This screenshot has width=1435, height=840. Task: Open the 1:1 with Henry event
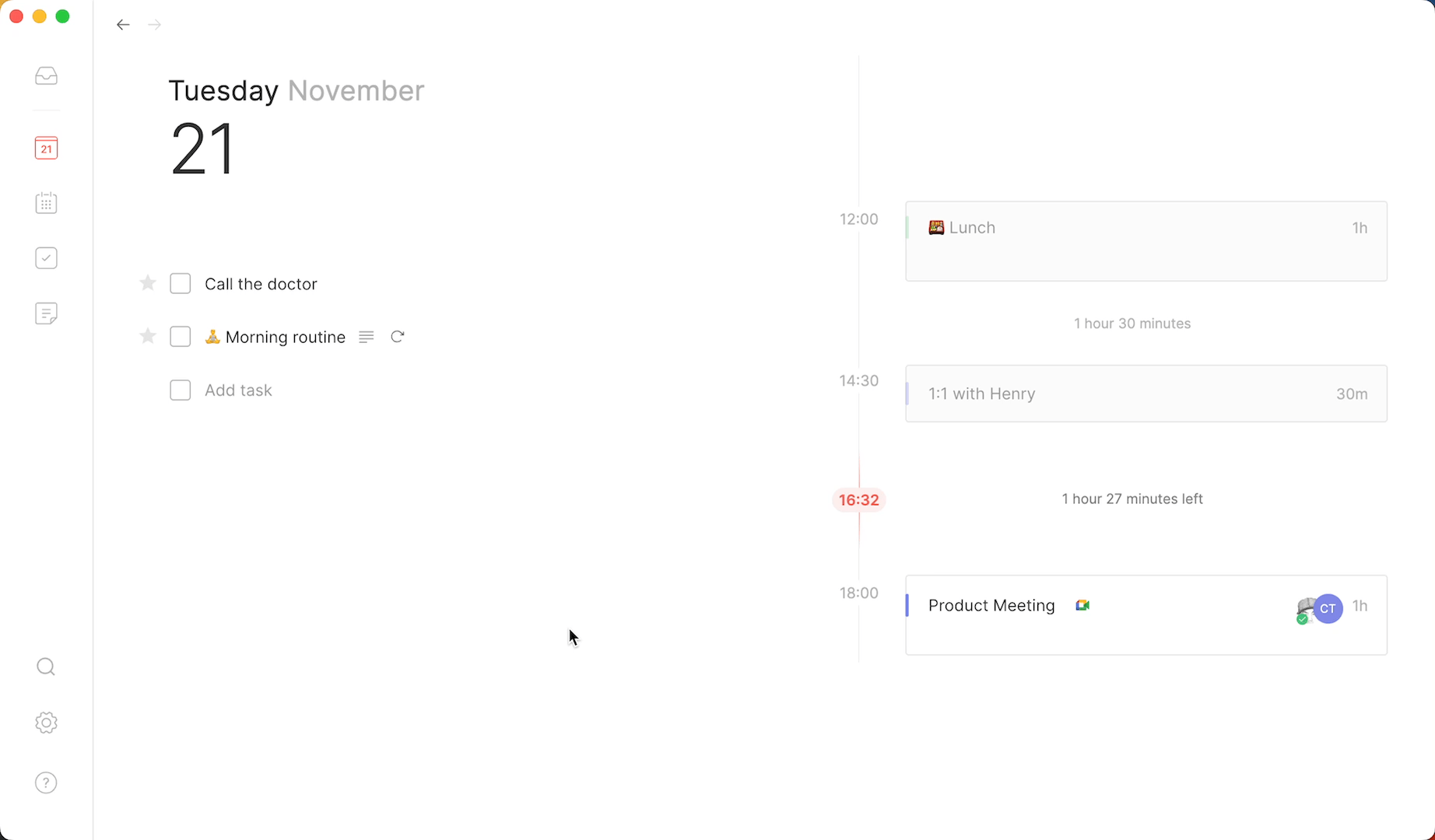1146,394
